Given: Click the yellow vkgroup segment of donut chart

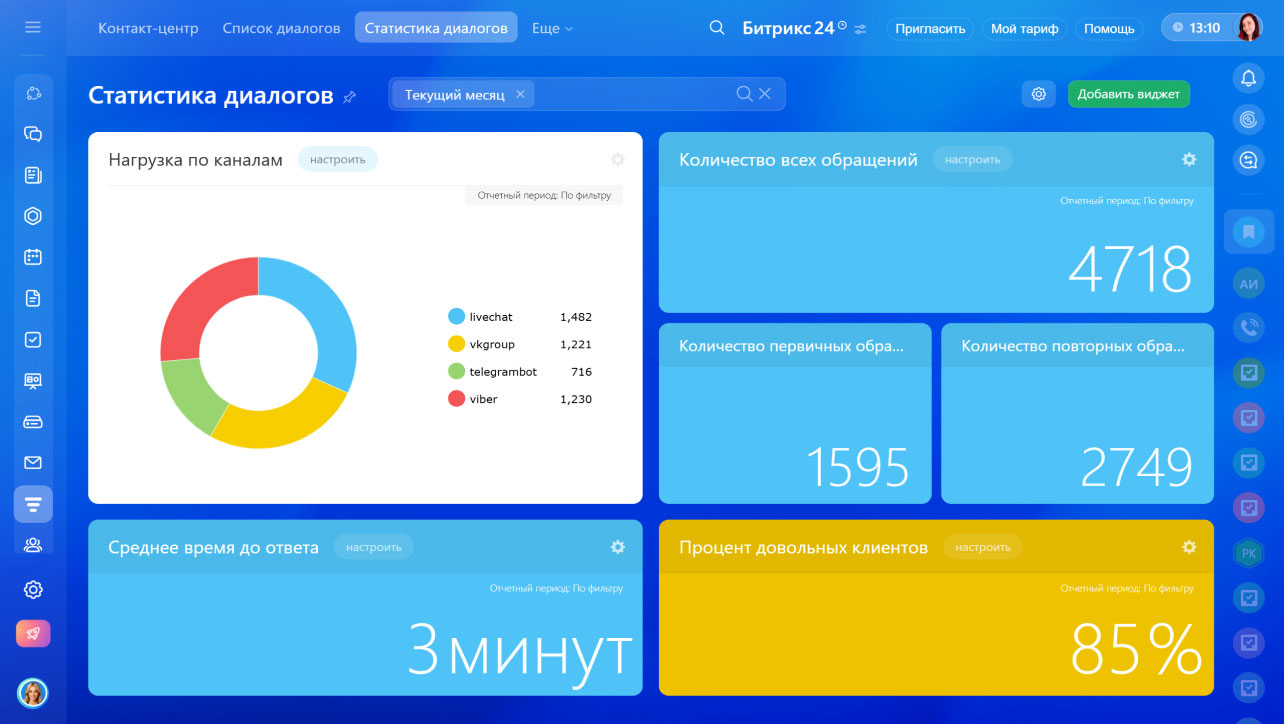Looking at the screenshot, I should 282,426.
